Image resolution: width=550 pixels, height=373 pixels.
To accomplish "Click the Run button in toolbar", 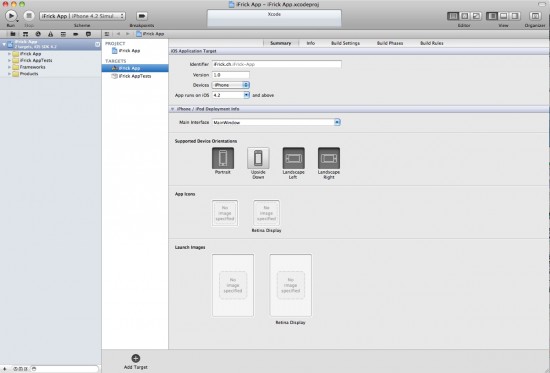I will point(11,16).
